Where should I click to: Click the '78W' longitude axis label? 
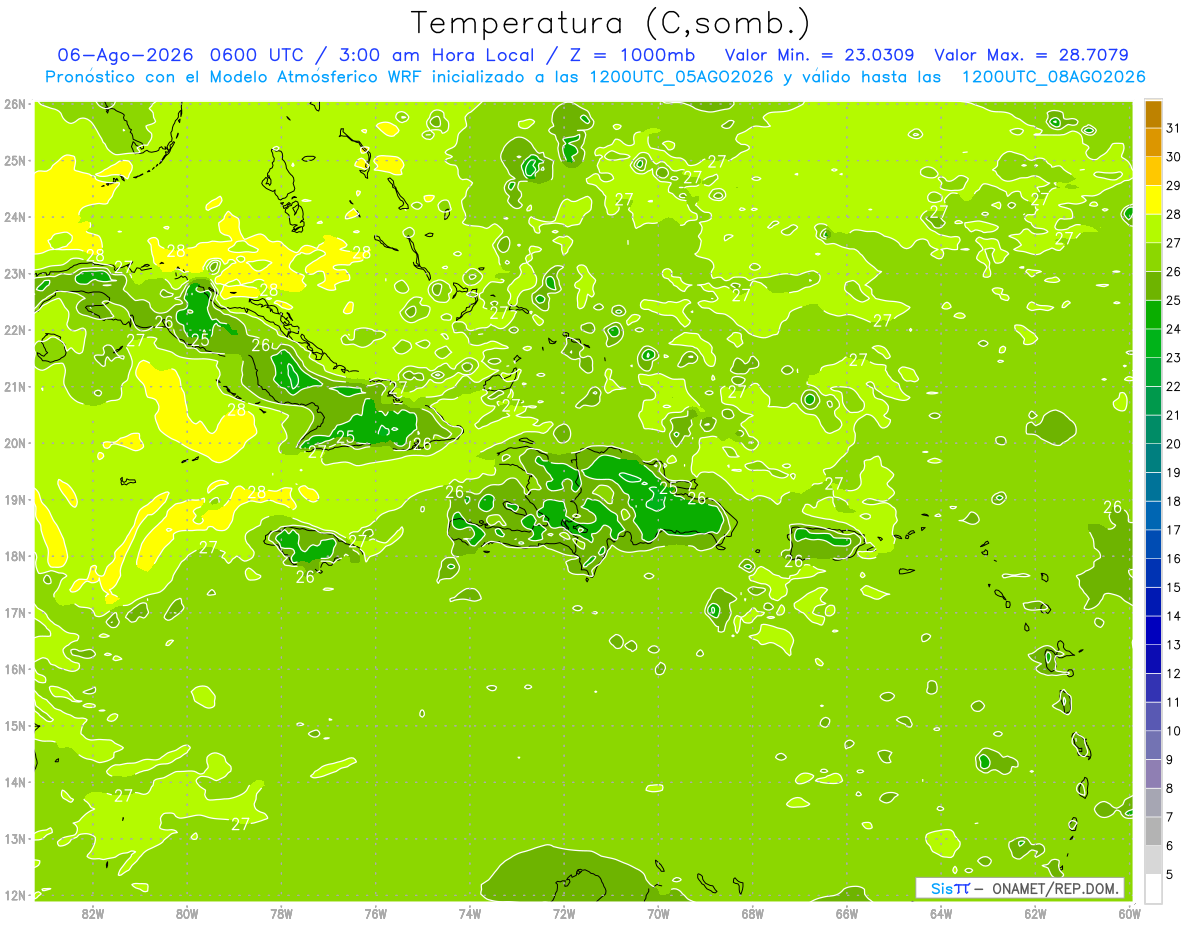281,913
